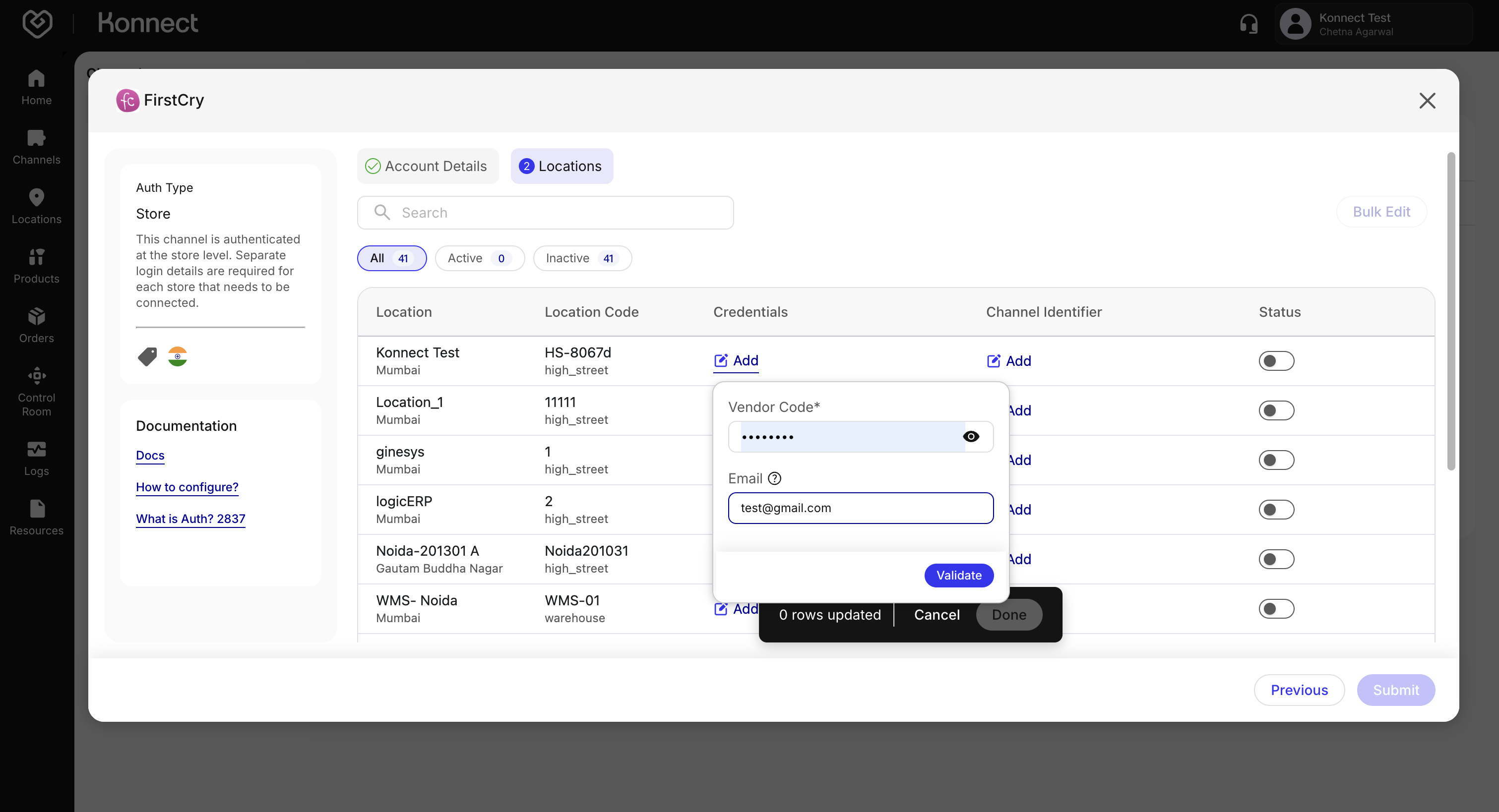Open the Docs link

(149, 455)
